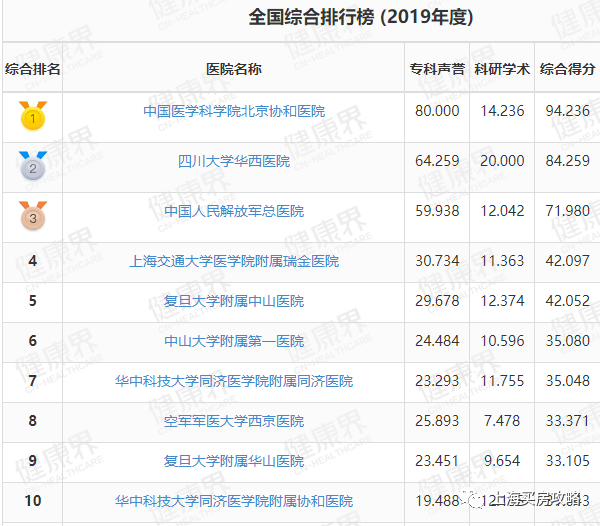The image size is (600, 526).
Task: Select the 42.097 total score cell
Action: pyautogui.click(x=567, y=261)
